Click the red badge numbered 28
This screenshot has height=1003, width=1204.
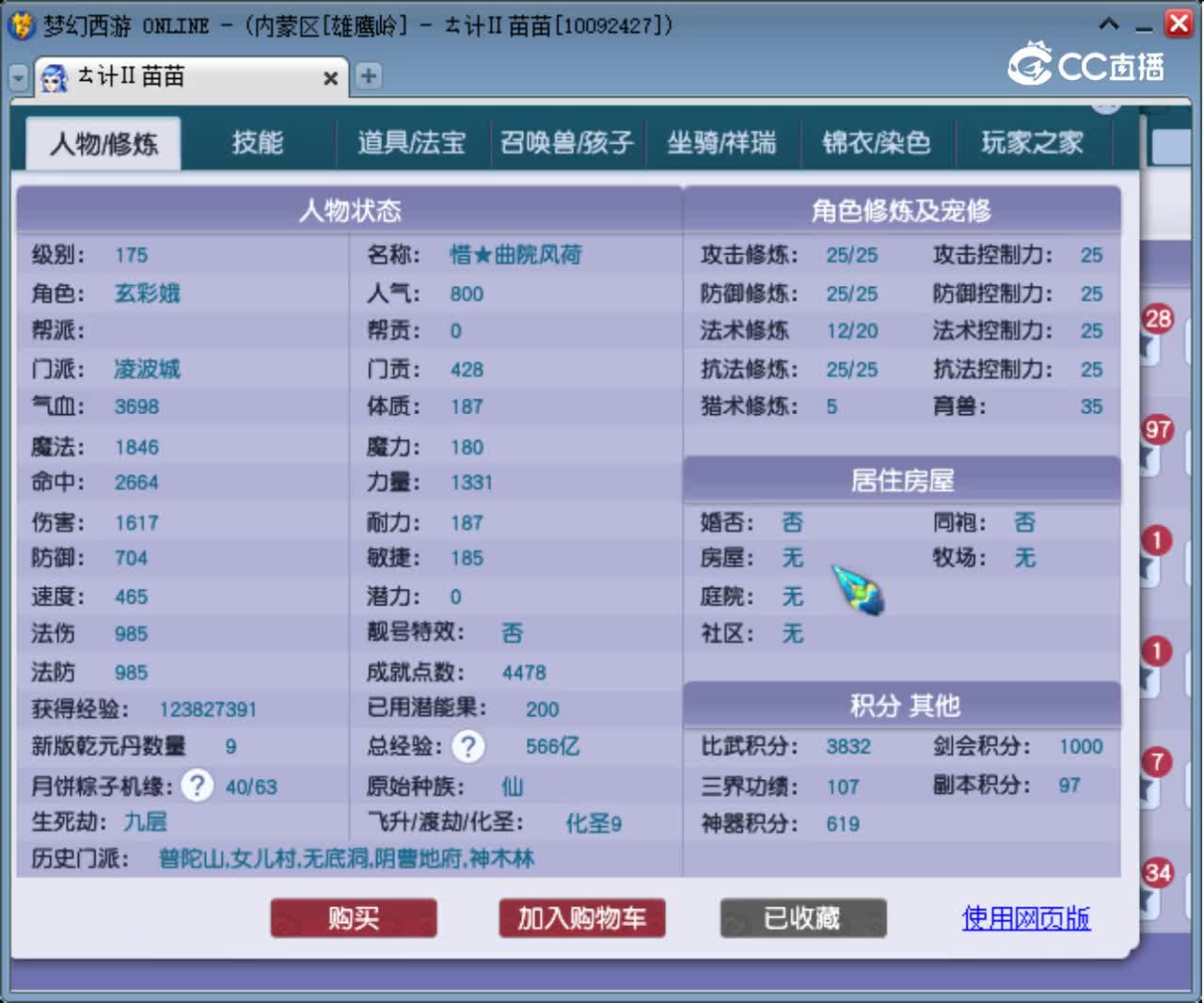coord(1158,319)
